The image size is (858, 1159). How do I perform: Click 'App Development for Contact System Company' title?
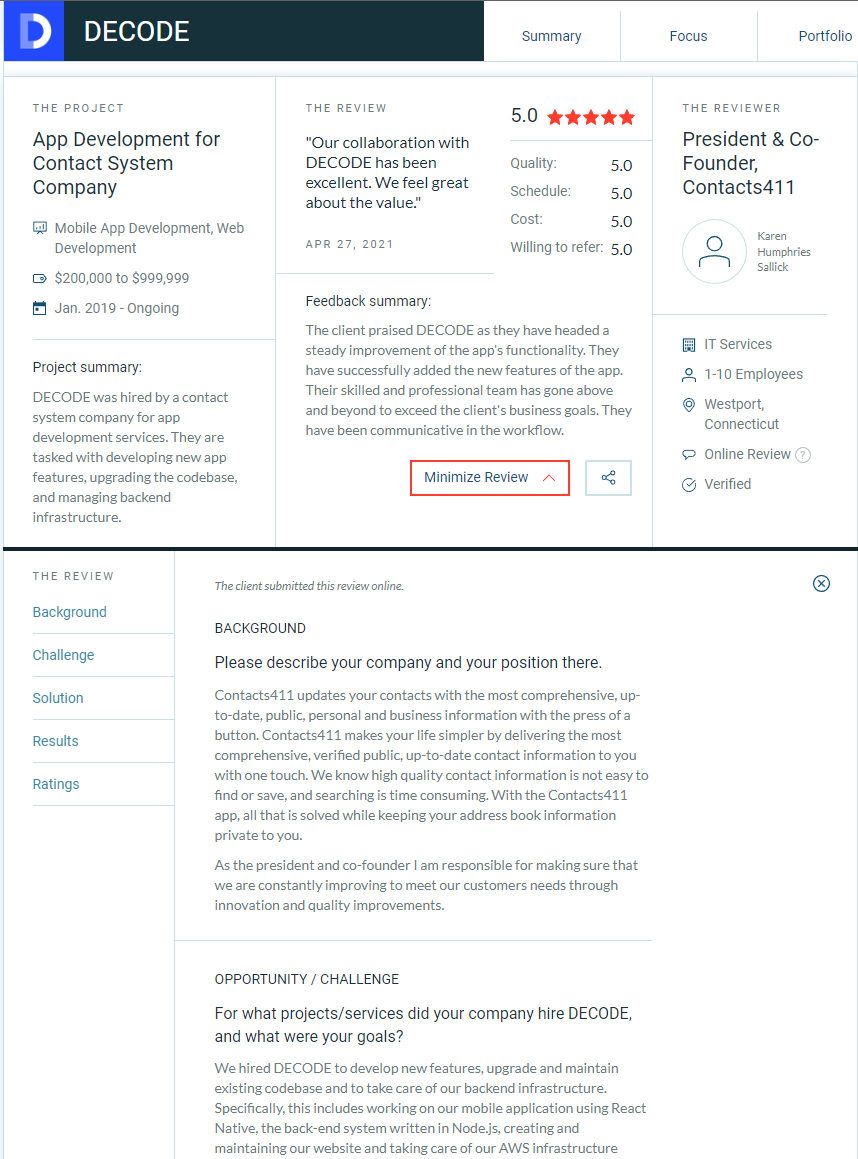(x=126, y=163)
